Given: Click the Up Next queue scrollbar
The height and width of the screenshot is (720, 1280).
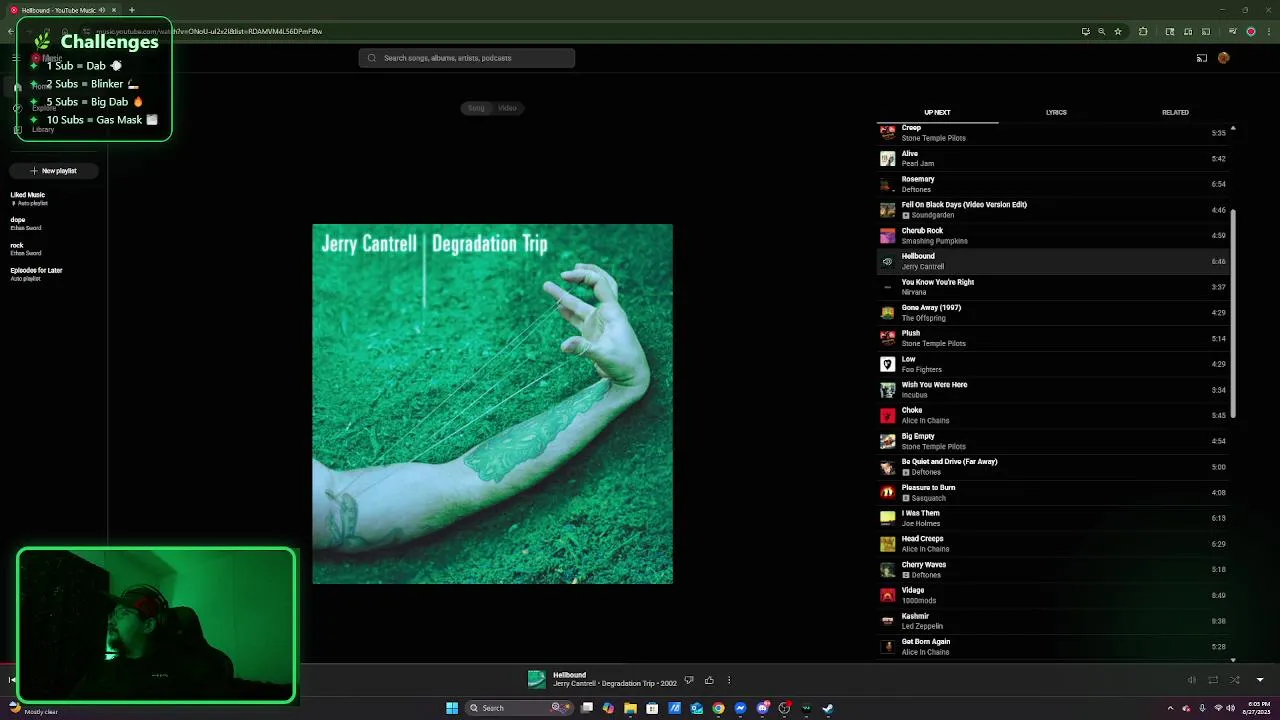Looking at the screenshot, I should coord(1232,314).
